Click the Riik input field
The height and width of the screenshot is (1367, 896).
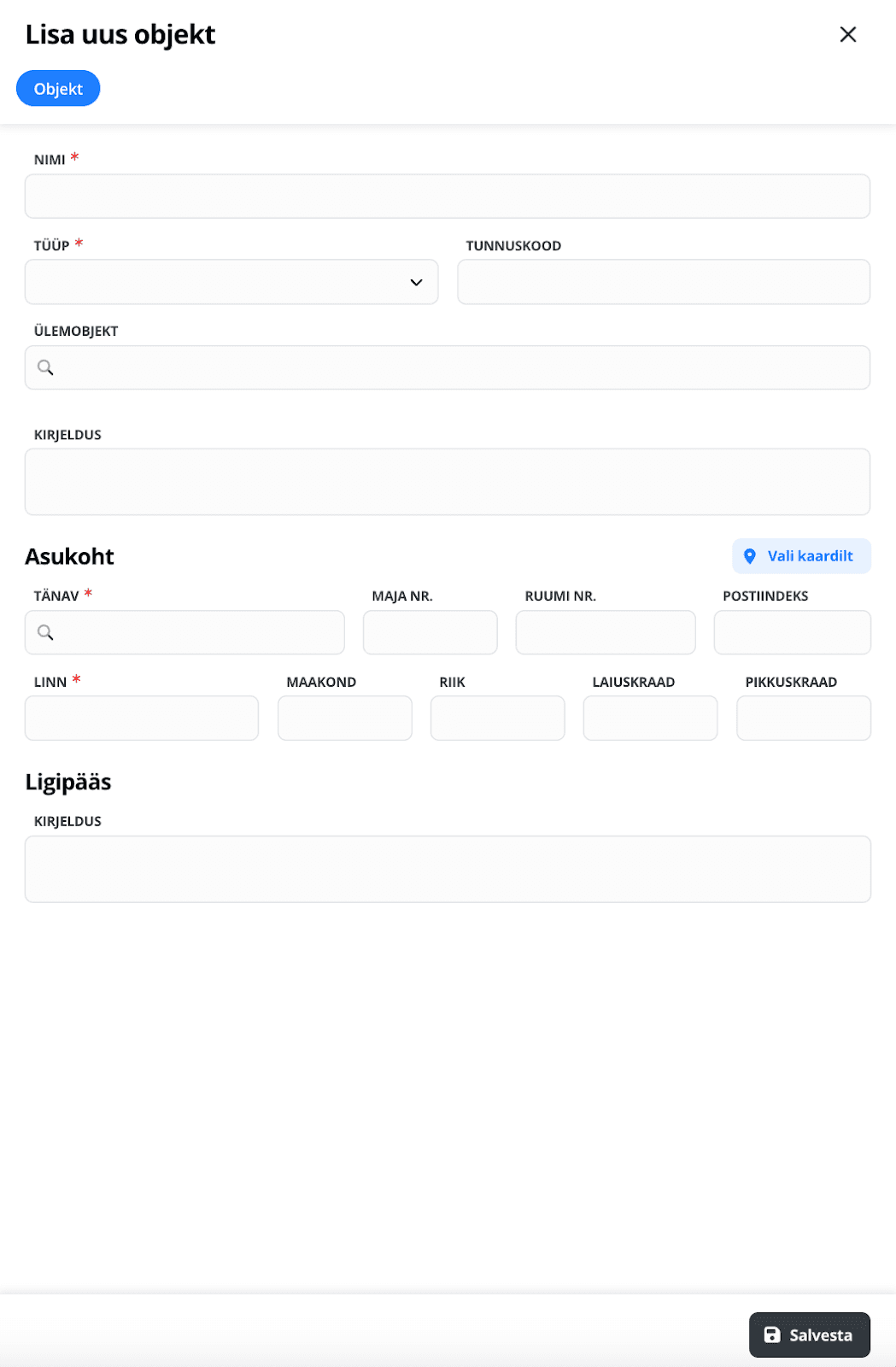[x=498, y=718]
